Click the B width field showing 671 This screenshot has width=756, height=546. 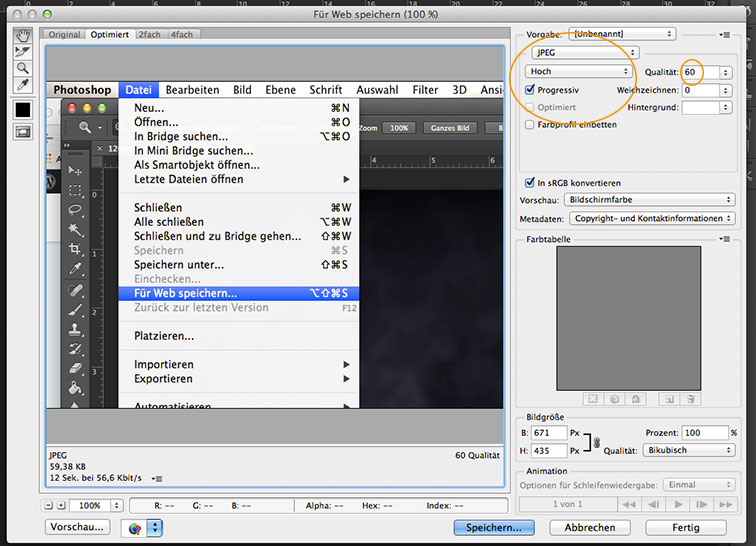point(549,433)
